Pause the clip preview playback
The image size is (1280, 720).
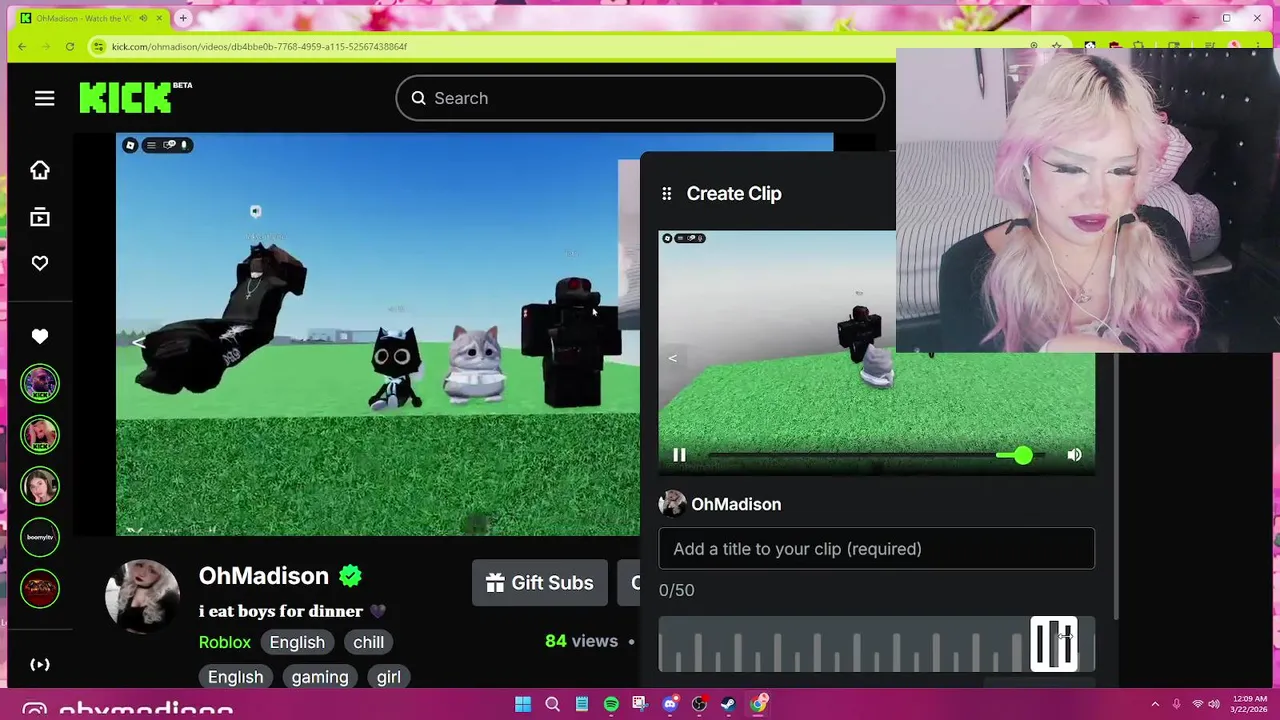[x=680, y=455]
